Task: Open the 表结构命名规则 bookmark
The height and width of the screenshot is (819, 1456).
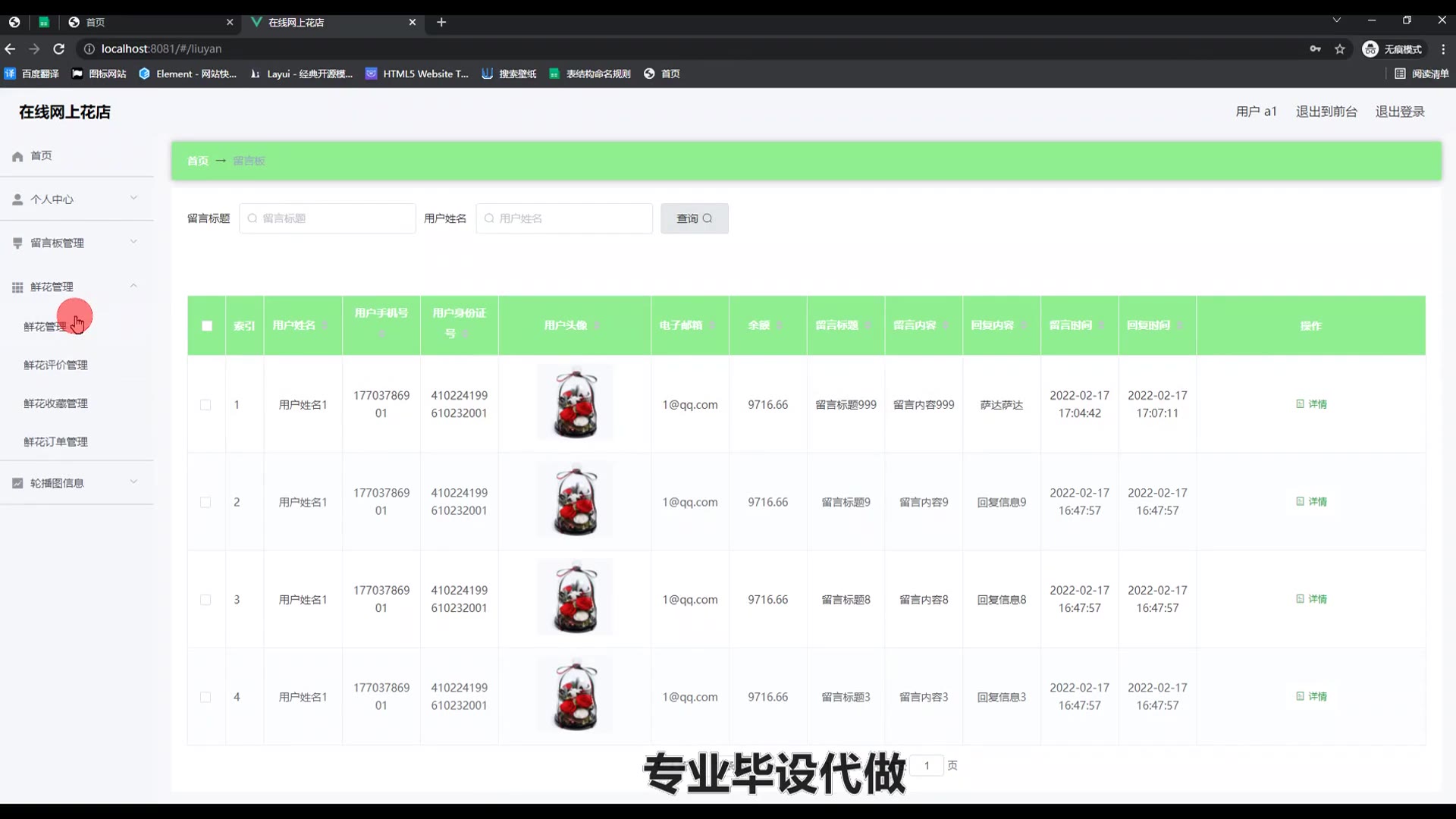Action: (590, 74)
